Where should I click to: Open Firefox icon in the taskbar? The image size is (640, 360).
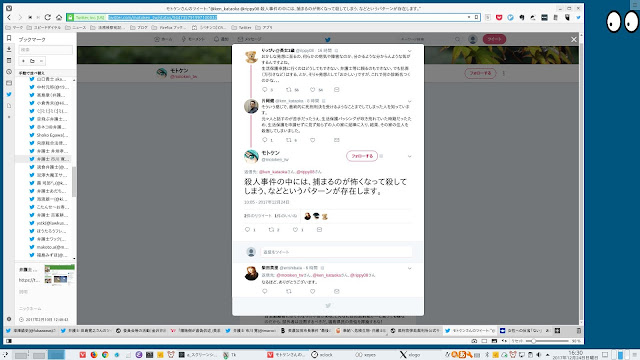94,355
